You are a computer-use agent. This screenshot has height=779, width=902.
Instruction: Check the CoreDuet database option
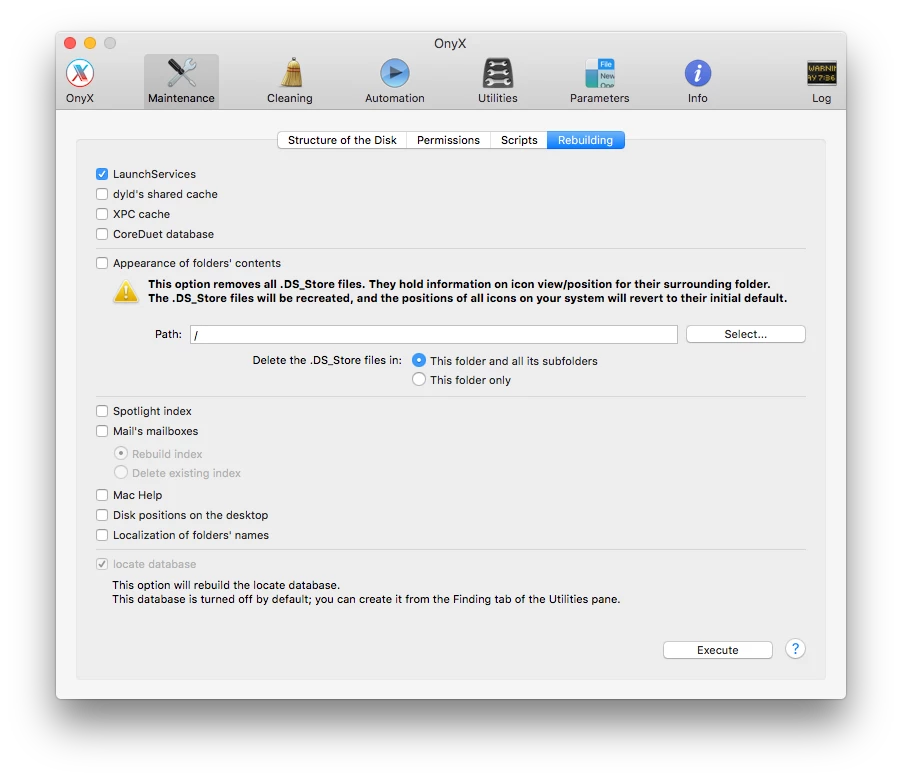102,234
